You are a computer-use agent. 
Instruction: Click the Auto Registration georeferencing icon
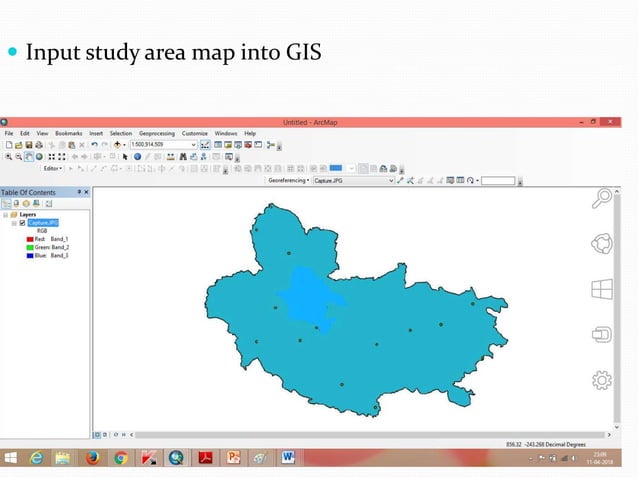coord(410,180)
